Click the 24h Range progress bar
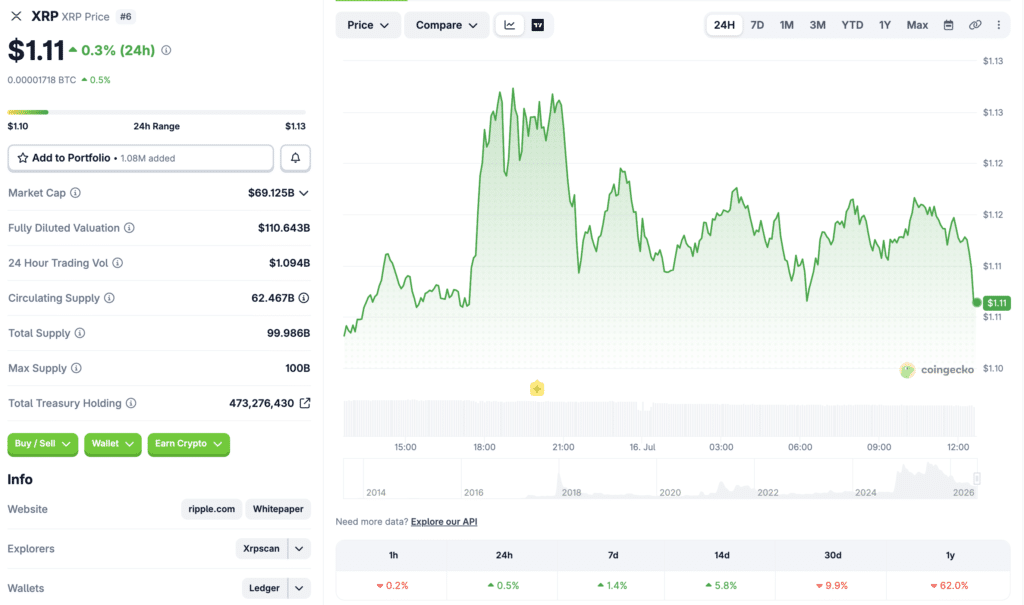This screenshot has width=1024, height=605. click(157, 112)
